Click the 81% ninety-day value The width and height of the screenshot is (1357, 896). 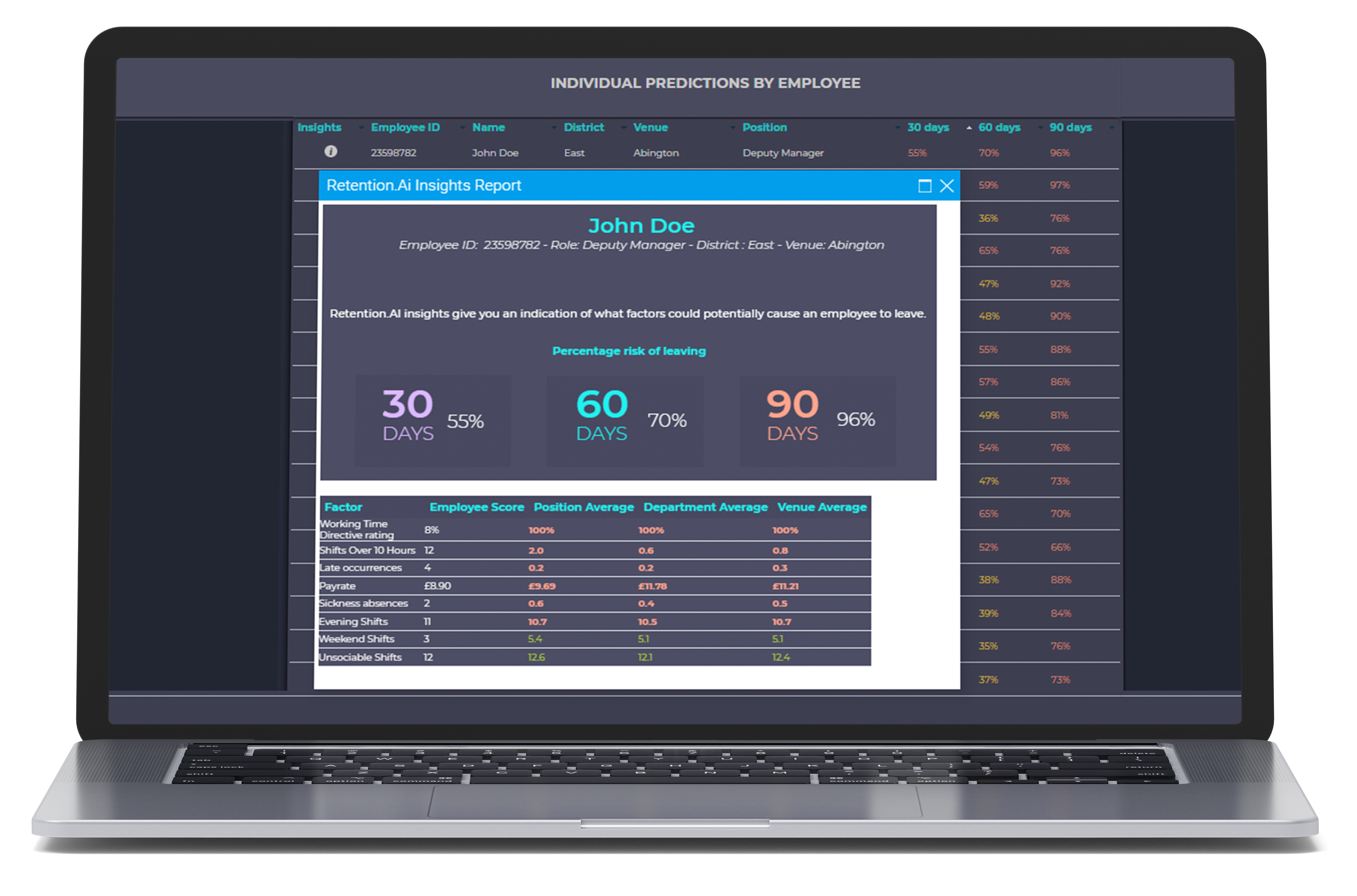pyautogui.click(x=1059, y=416)
